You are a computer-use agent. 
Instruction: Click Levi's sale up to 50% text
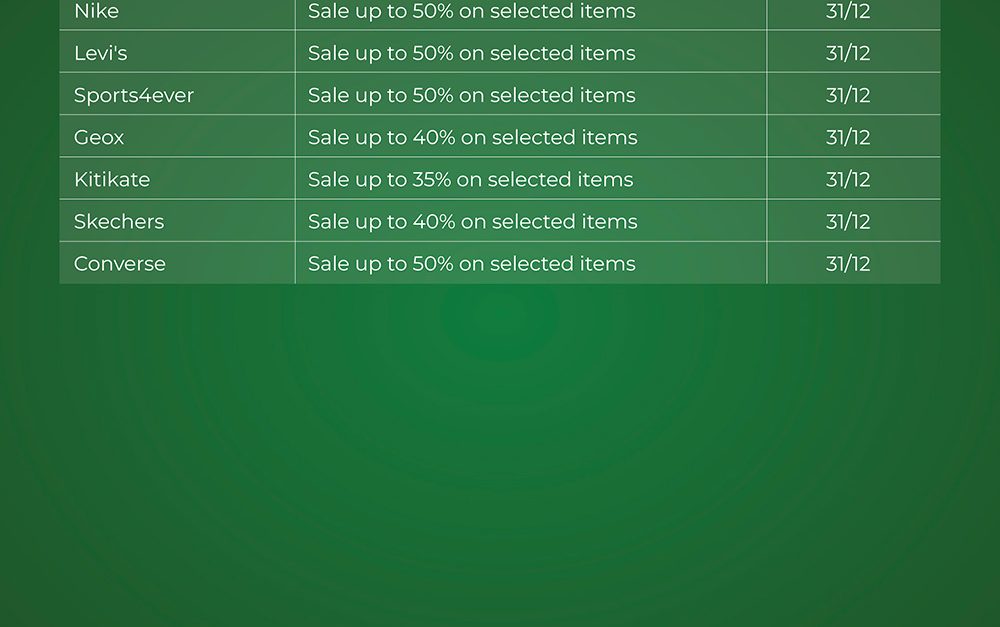tap(471, 53)
